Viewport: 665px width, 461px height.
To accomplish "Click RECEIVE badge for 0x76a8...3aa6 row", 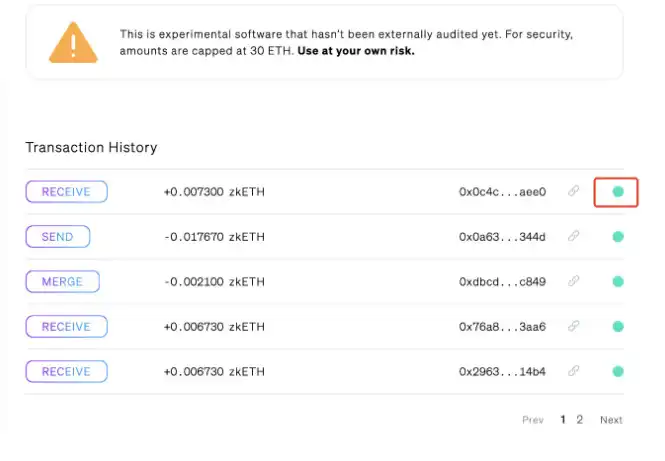I will 66,327.
